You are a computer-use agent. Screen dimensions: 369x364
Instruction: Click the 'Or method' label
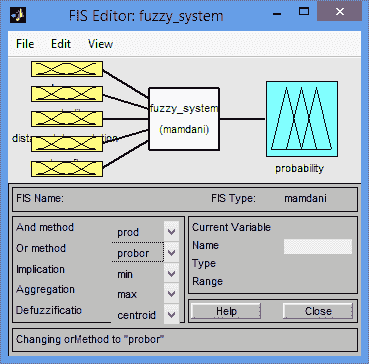[41, 248]
